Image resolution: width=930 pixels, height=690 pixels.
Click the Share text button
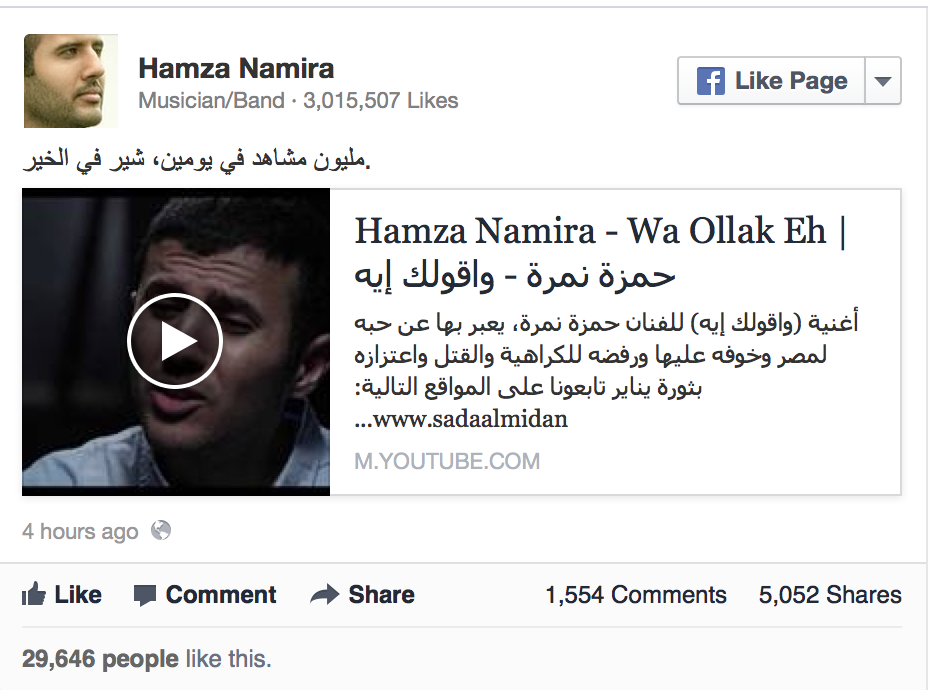(x=381, y=594)
